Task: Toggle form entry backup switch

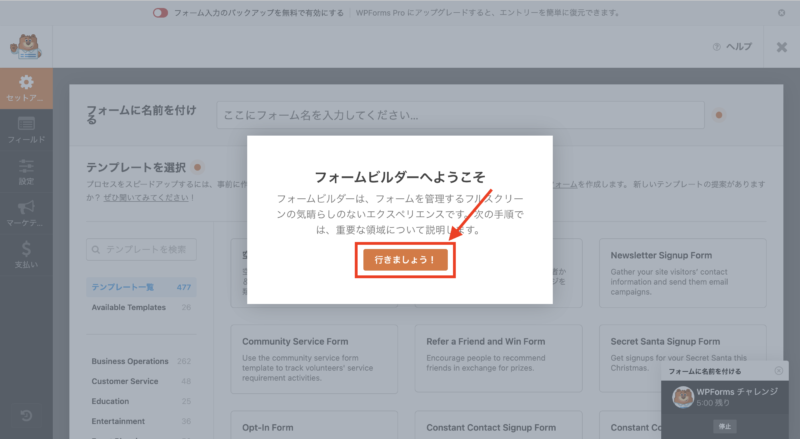Action: click(160, 13)
